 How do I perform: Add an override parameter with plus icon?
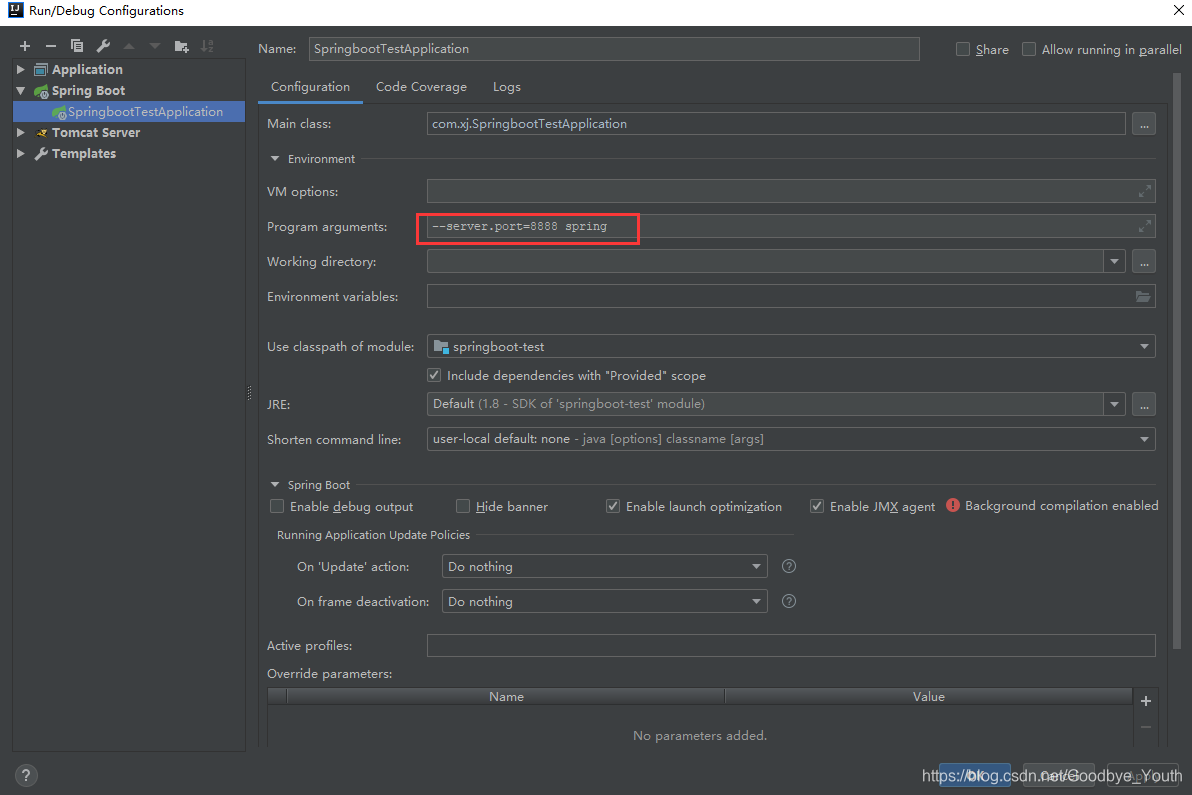[x=1146, y=701]
